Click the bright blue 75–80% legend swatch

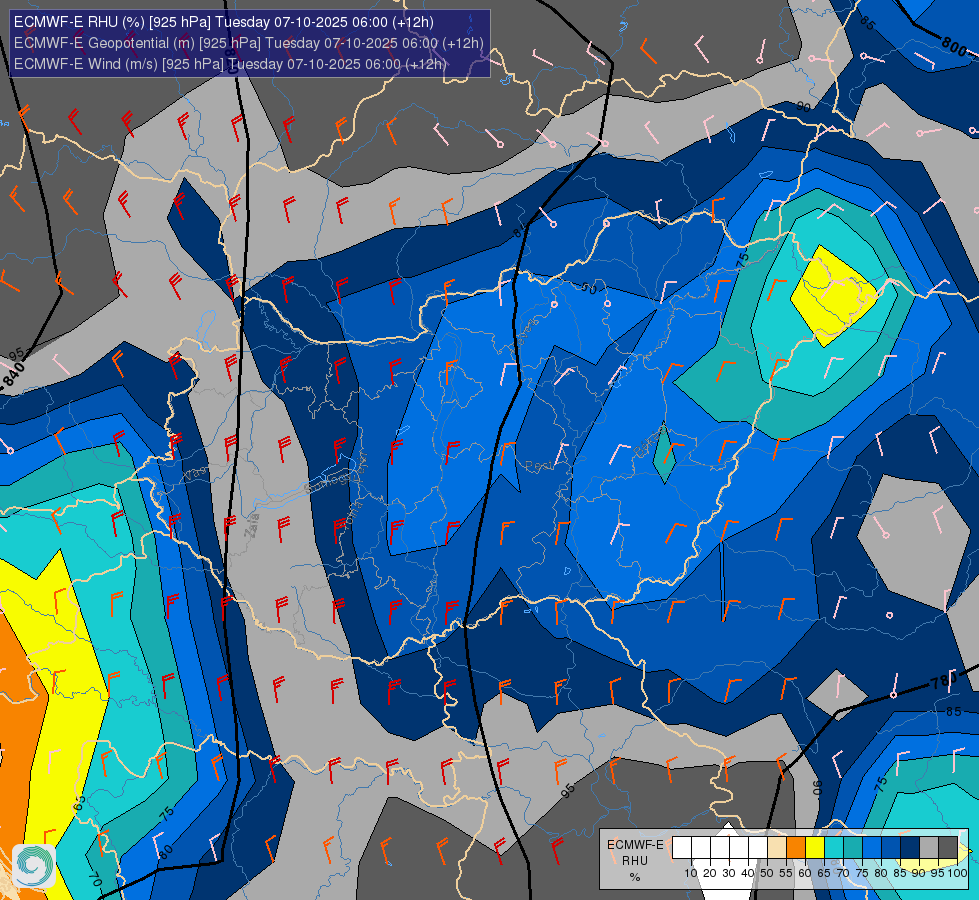(872, 848)
